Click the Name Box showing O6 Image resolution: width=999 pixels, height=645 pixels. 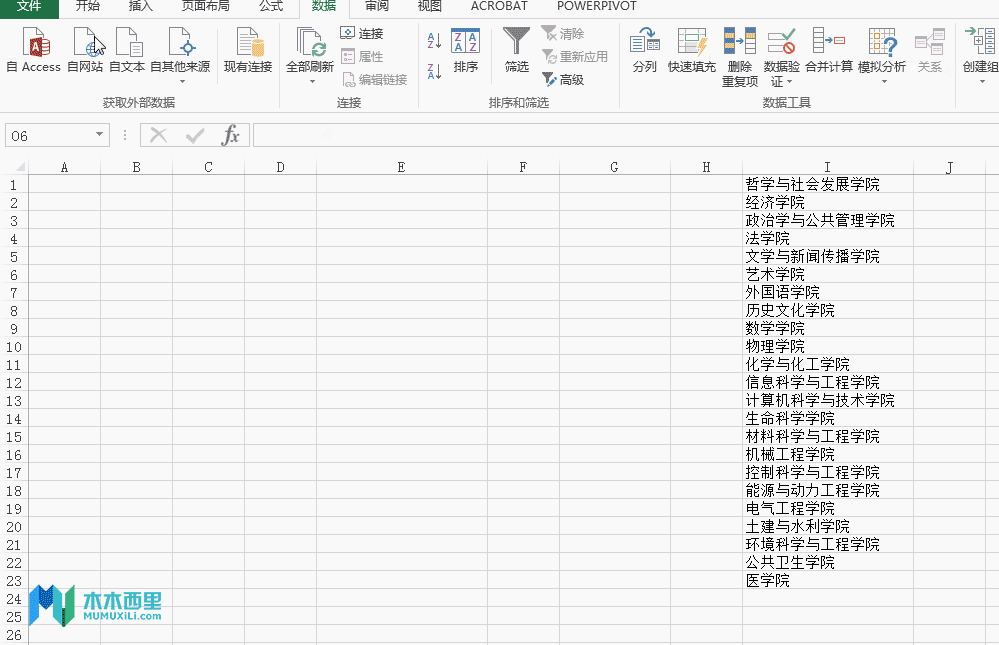pyautogui.click(x=50, y=135)
